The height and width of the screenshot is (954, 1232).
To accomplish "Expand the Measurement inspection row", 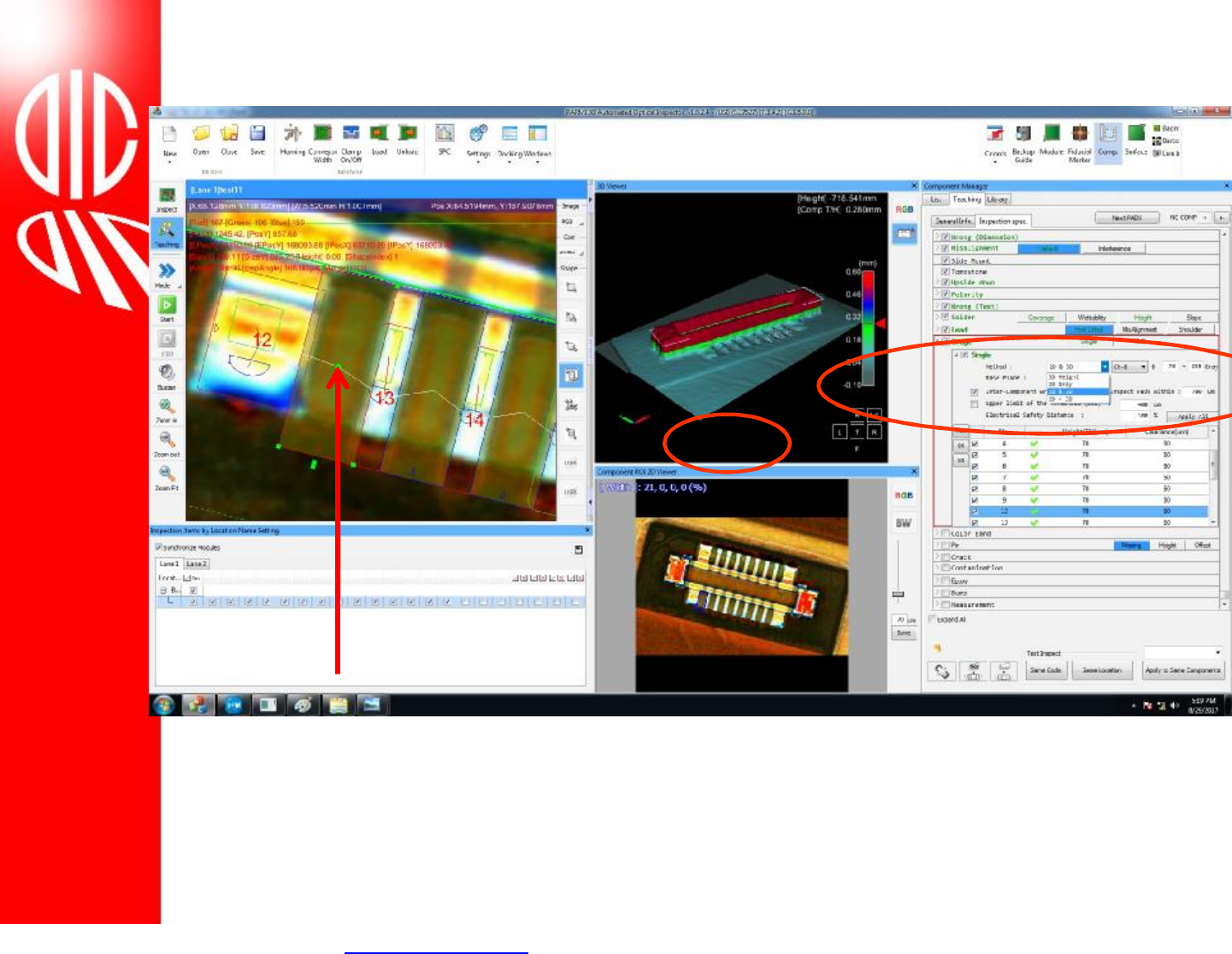I will (x=937, y=604).
